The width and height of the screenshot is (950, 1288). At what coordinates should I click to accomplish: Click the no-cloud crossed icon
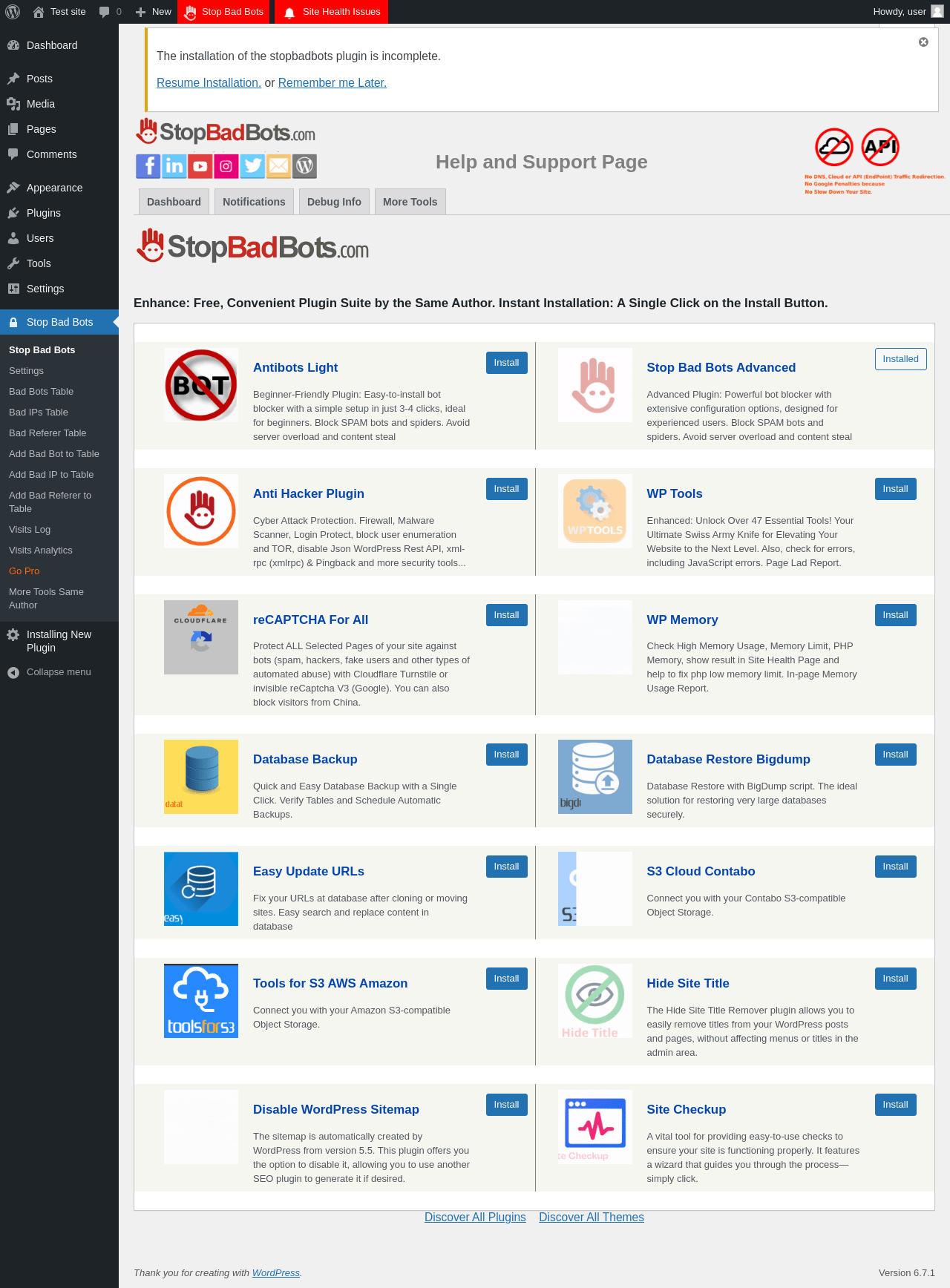pyautogui.click(x=834, y=147)
